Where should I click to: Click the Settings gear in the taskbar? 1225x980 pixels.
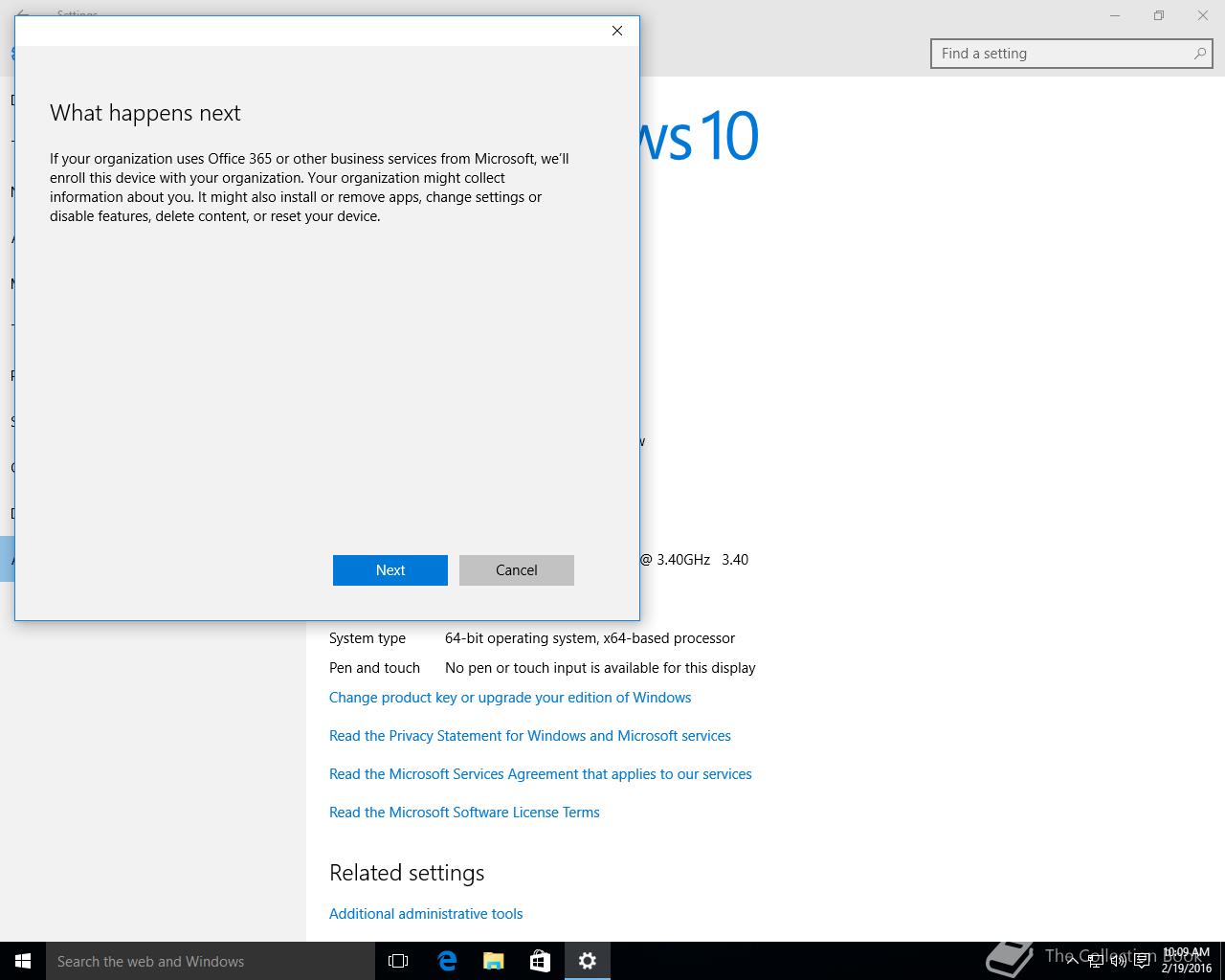[588, 961]
